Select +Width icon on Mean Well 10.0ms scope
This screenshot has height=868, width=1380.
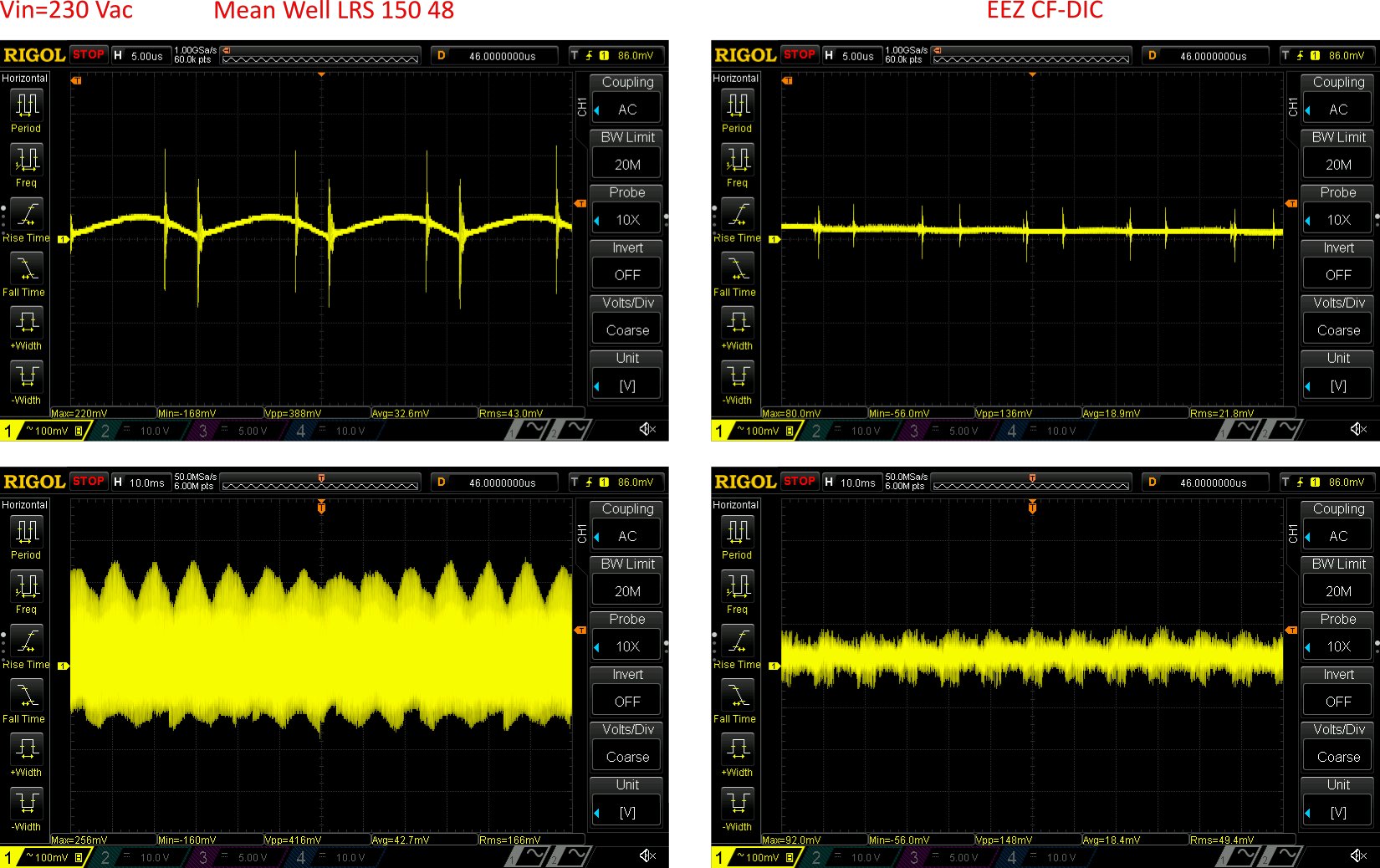tap(27, 749)
